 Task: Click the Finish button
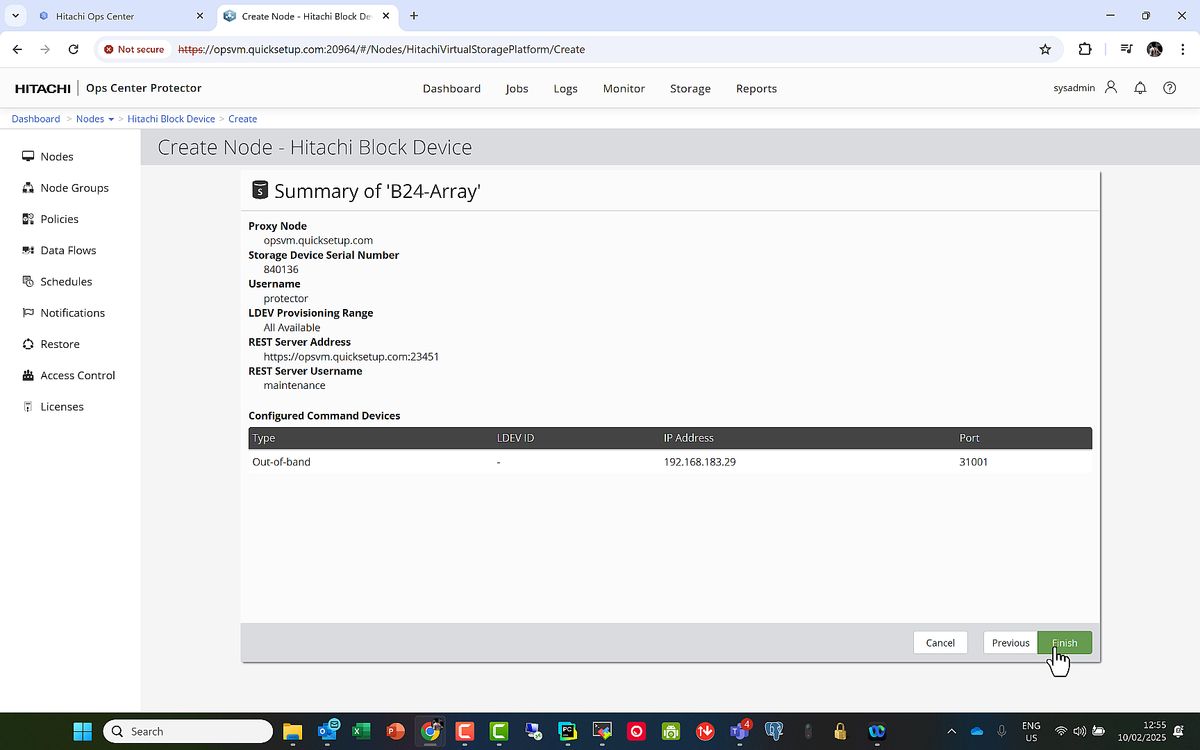click(x=1064, y=643)
